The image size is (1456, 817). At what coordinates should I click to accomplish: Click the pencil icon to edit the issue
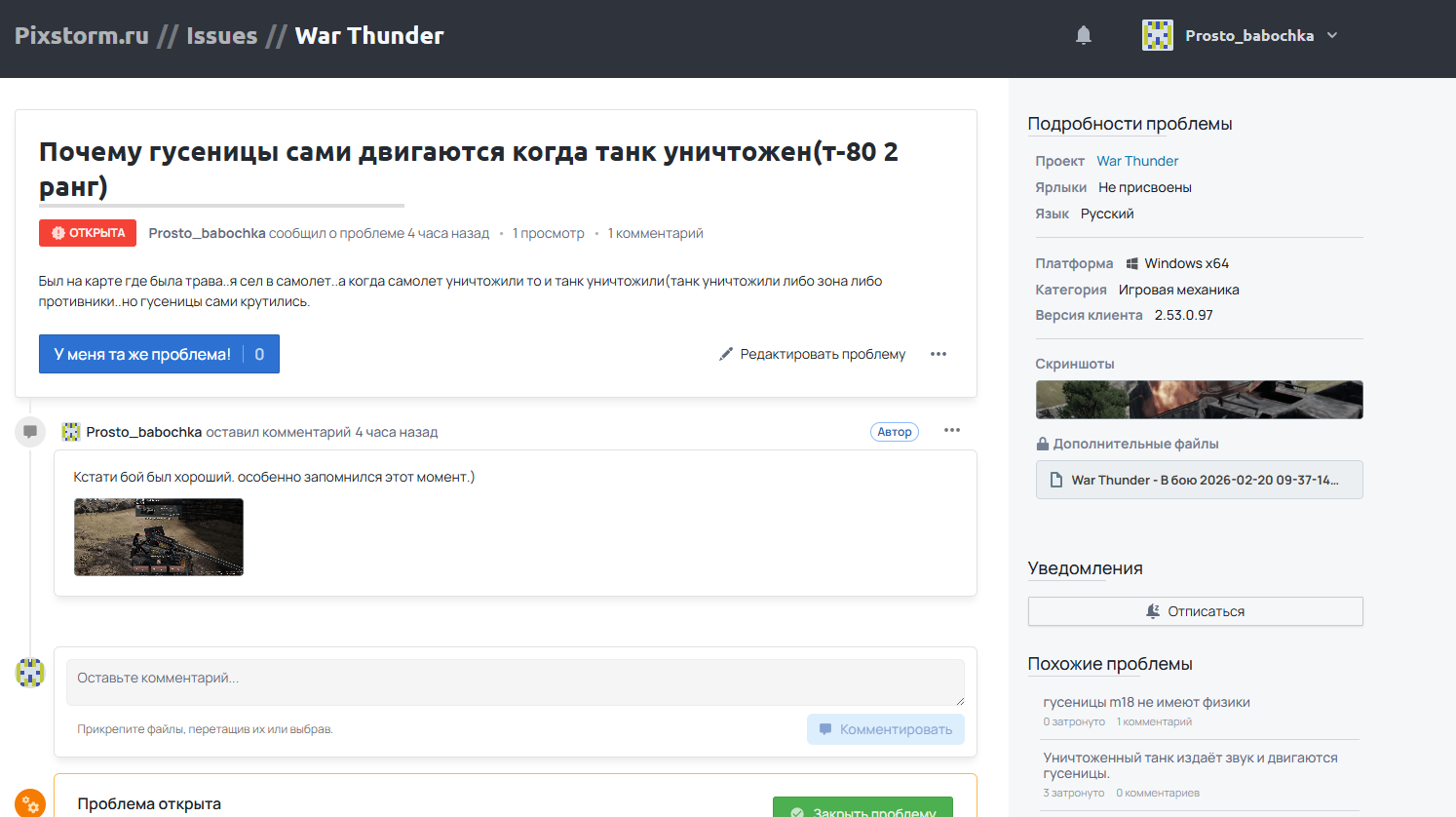[726, 354]
